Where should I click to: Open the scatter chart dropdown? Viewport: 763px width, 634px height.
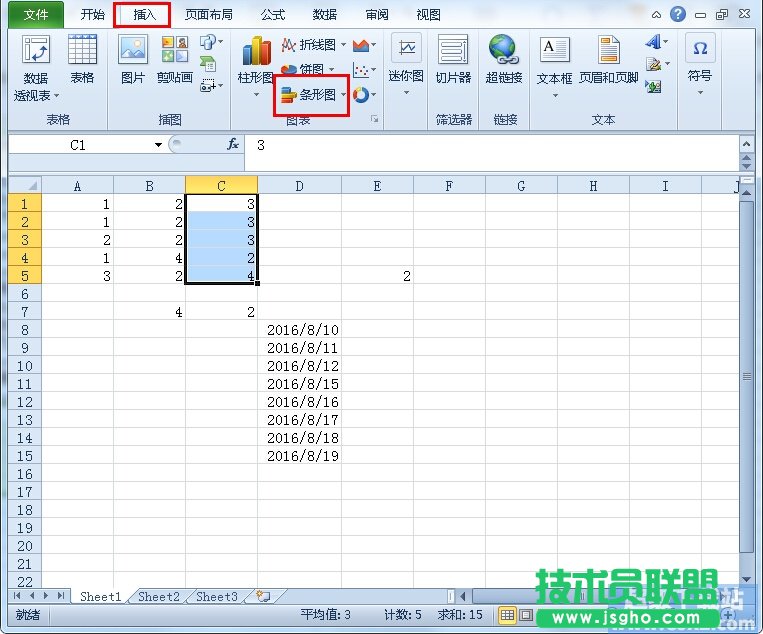pyautogui.click(x=373, y=70)
